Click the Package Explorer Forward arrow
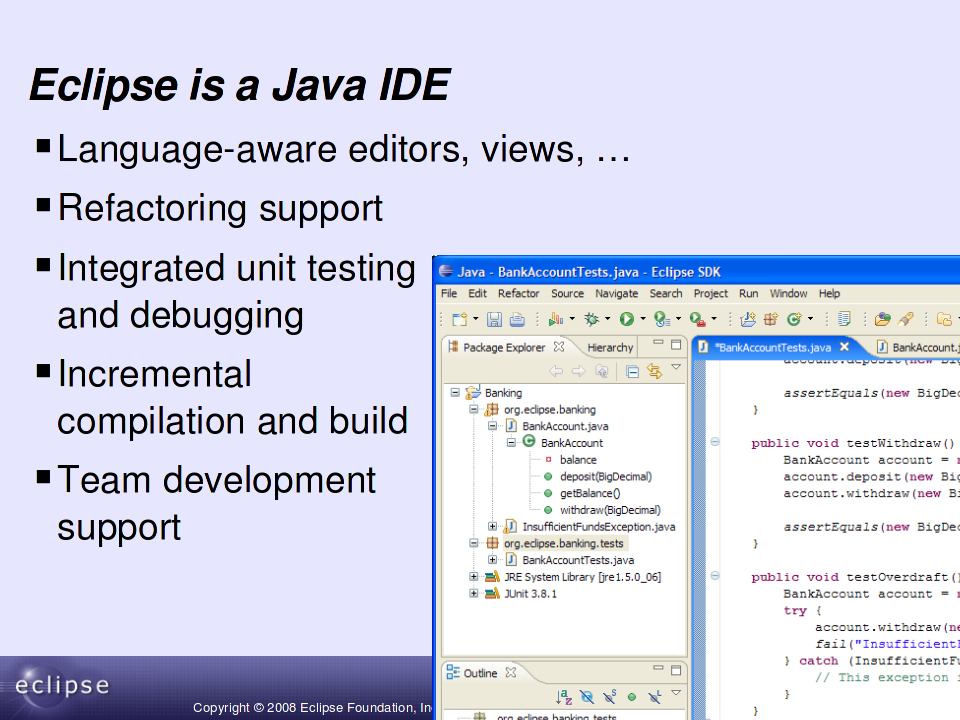The image size is (960, 720). point(579,371)
